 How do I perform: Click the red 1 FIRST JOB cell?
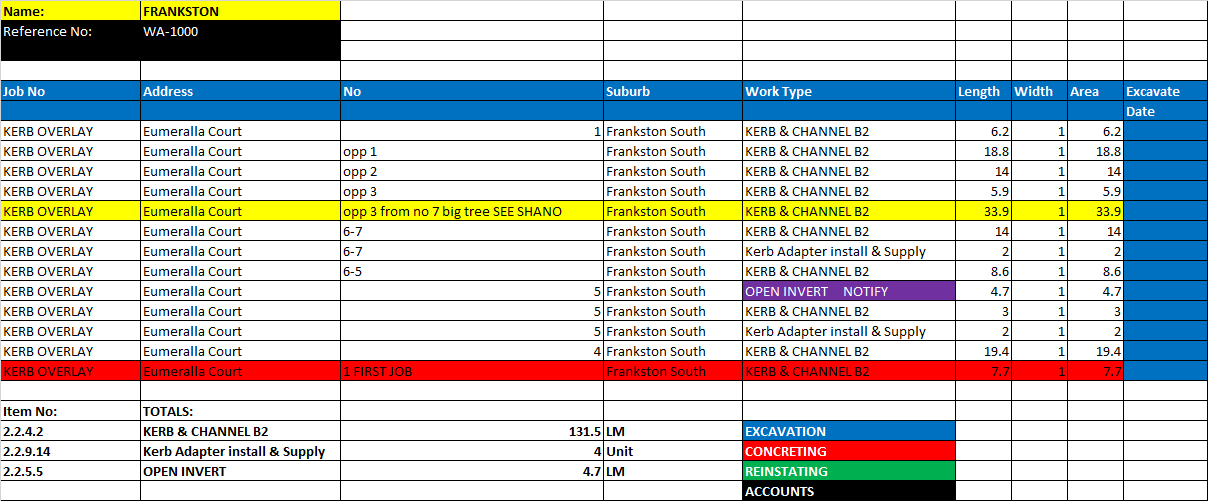tap(471, 371)
